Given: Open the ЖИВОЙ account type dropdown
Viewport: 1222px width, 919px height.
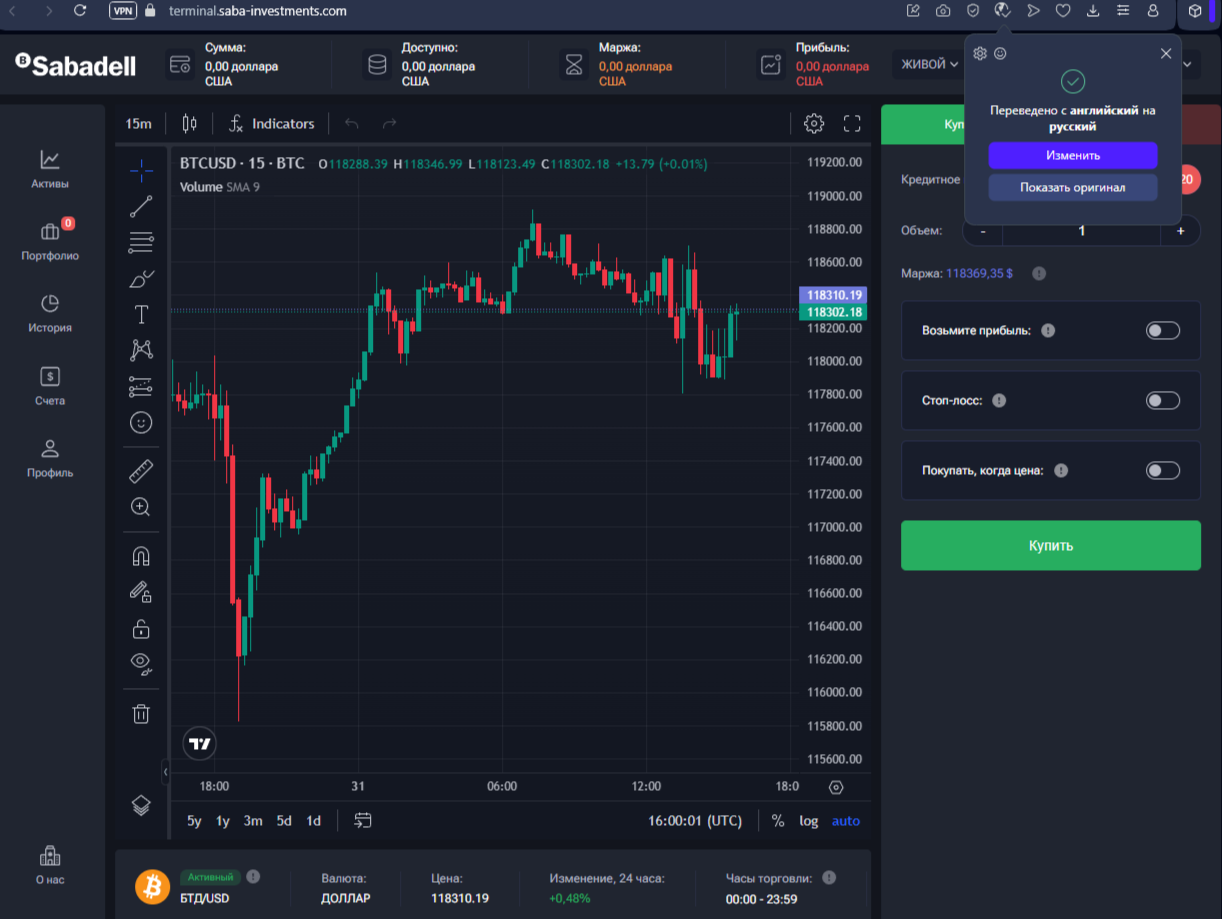Looking at the screenshot, I should point(930,64).
